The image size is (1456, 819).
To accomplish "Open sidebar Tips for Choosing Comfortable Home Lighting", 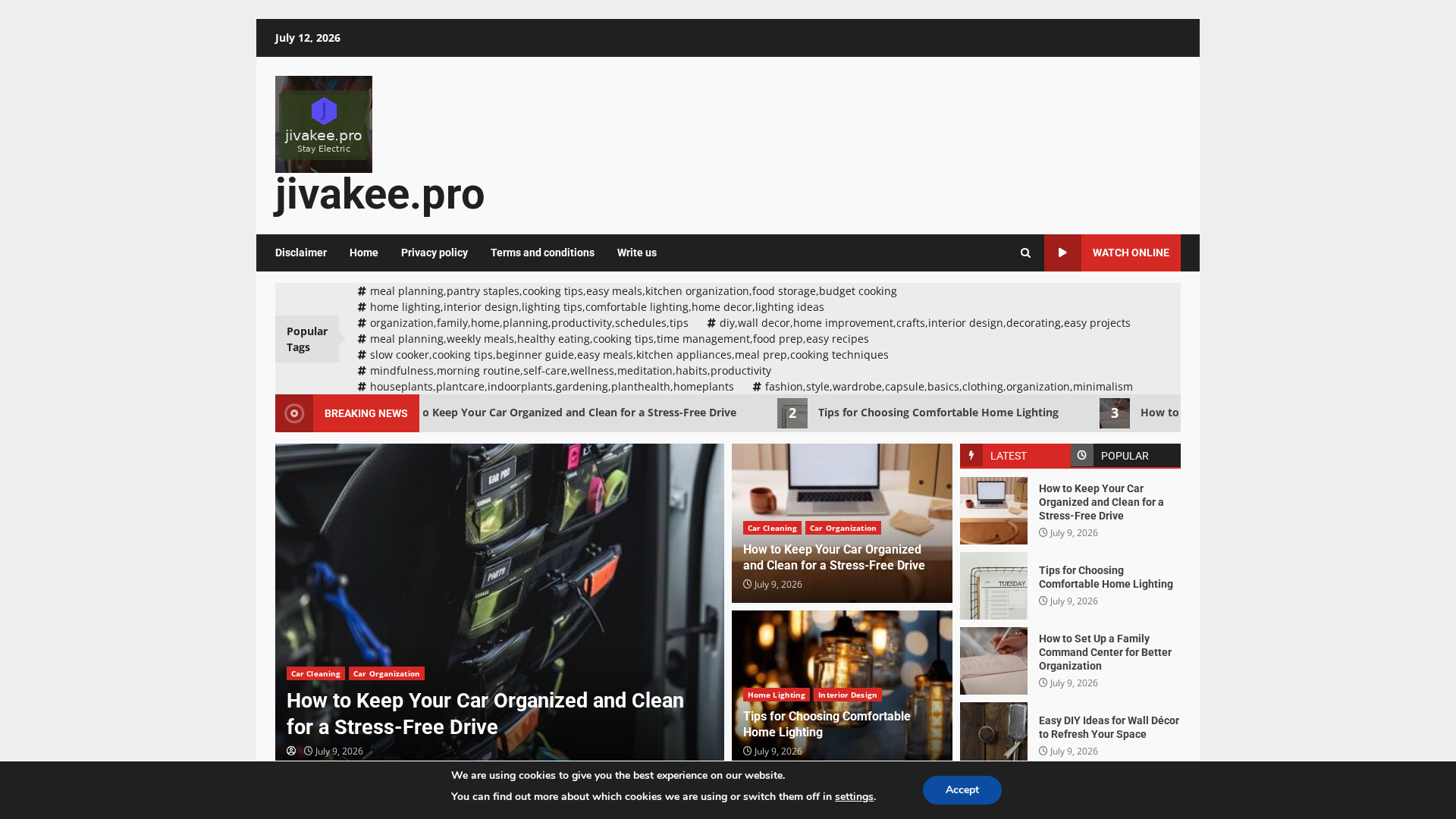I will [1106, 577].
